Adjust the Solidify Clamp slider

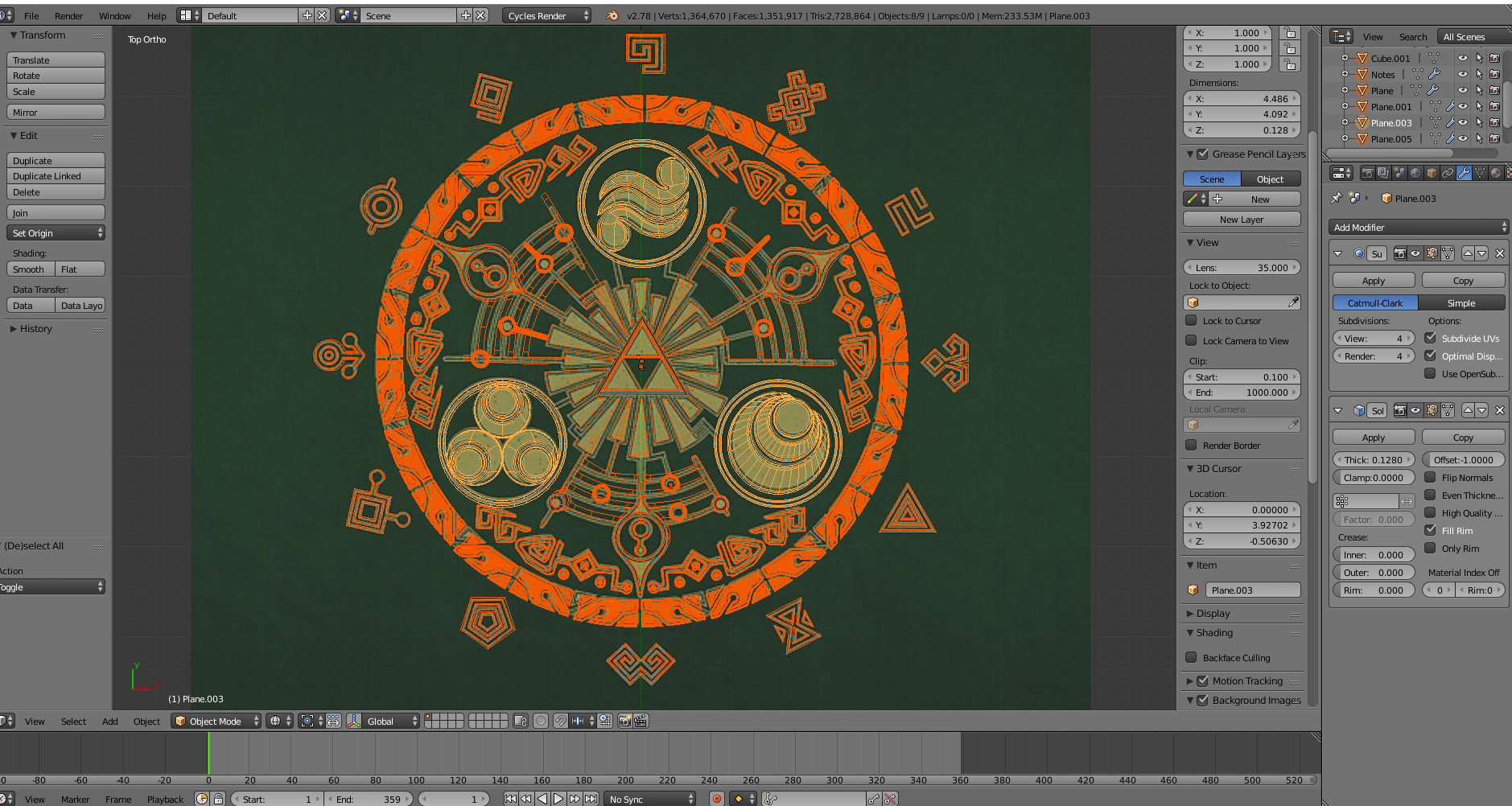(1374, 477)
